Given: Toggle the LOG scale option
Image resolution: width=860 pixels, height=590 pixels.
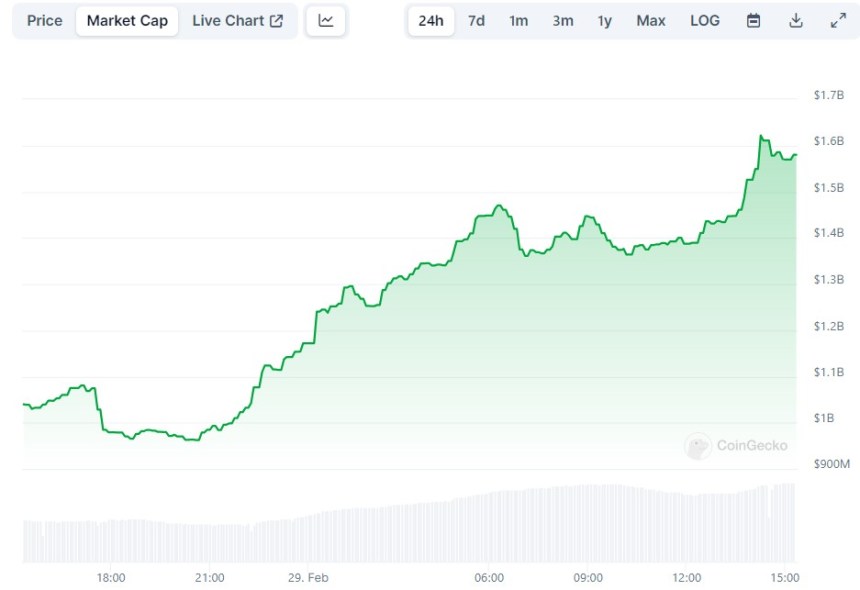Looking at the screenshot, I should click(705, 21).
